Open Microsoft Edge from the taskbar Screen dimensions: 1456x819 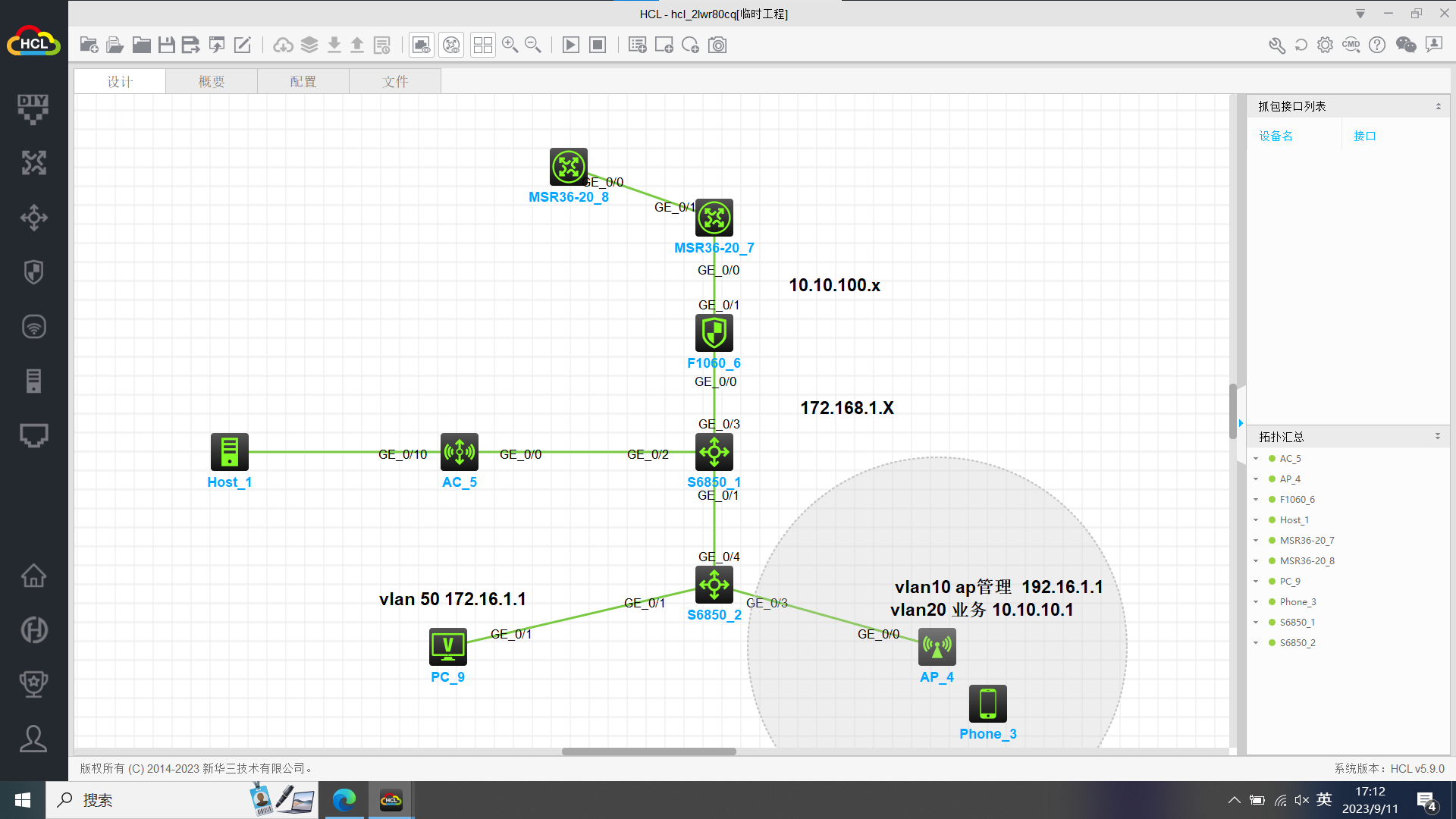pos(344,800)
